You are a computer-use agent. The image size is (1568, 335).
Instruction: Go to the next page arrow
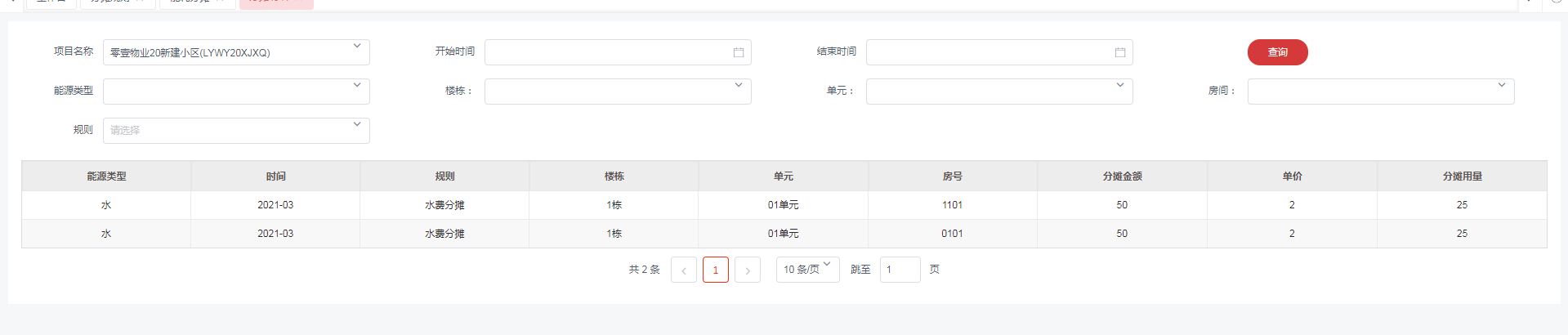(748, 270)
